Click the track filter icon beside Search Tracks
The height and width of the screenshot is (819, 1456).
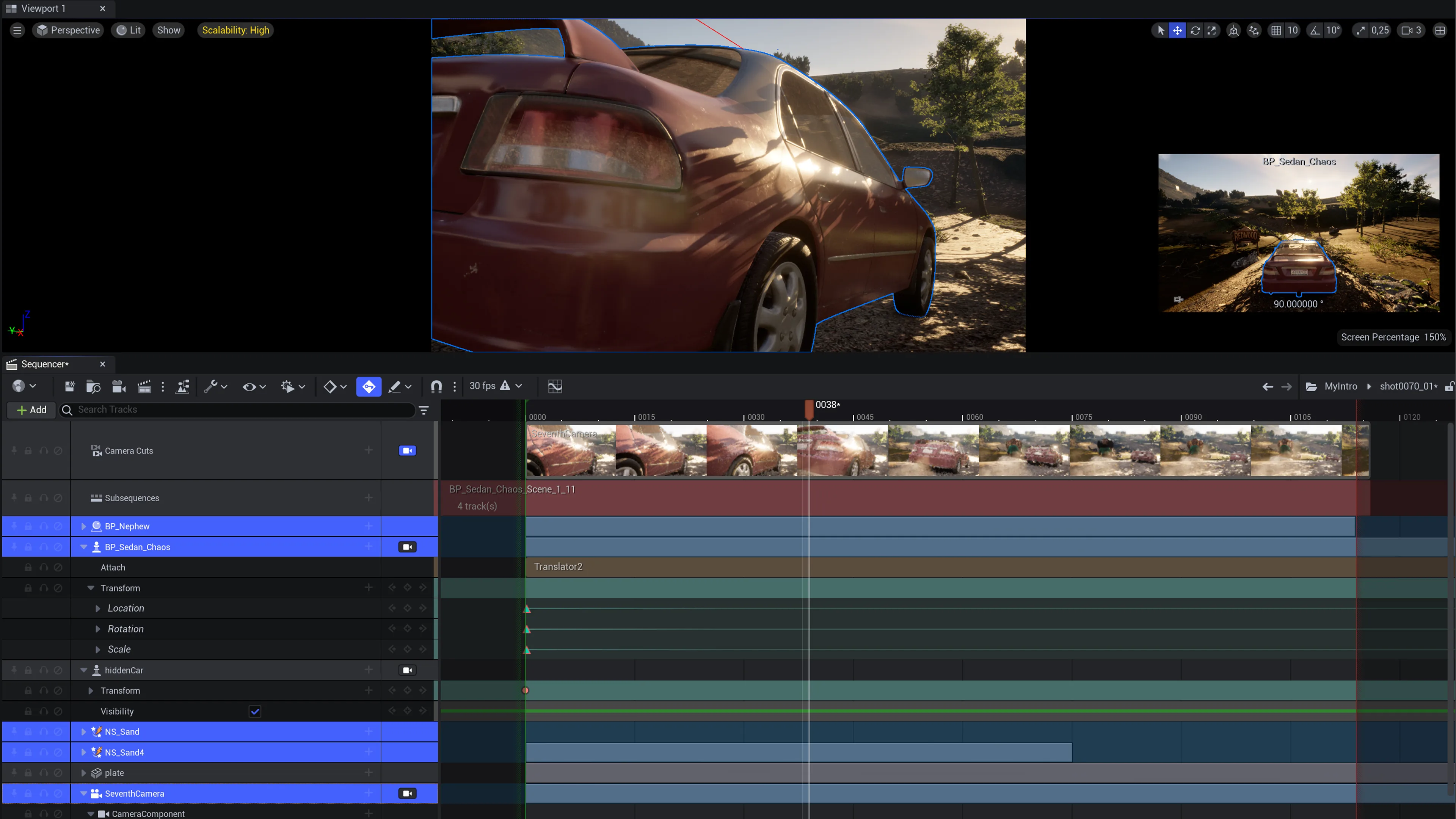pyautogui.click(x=424, y=410)
